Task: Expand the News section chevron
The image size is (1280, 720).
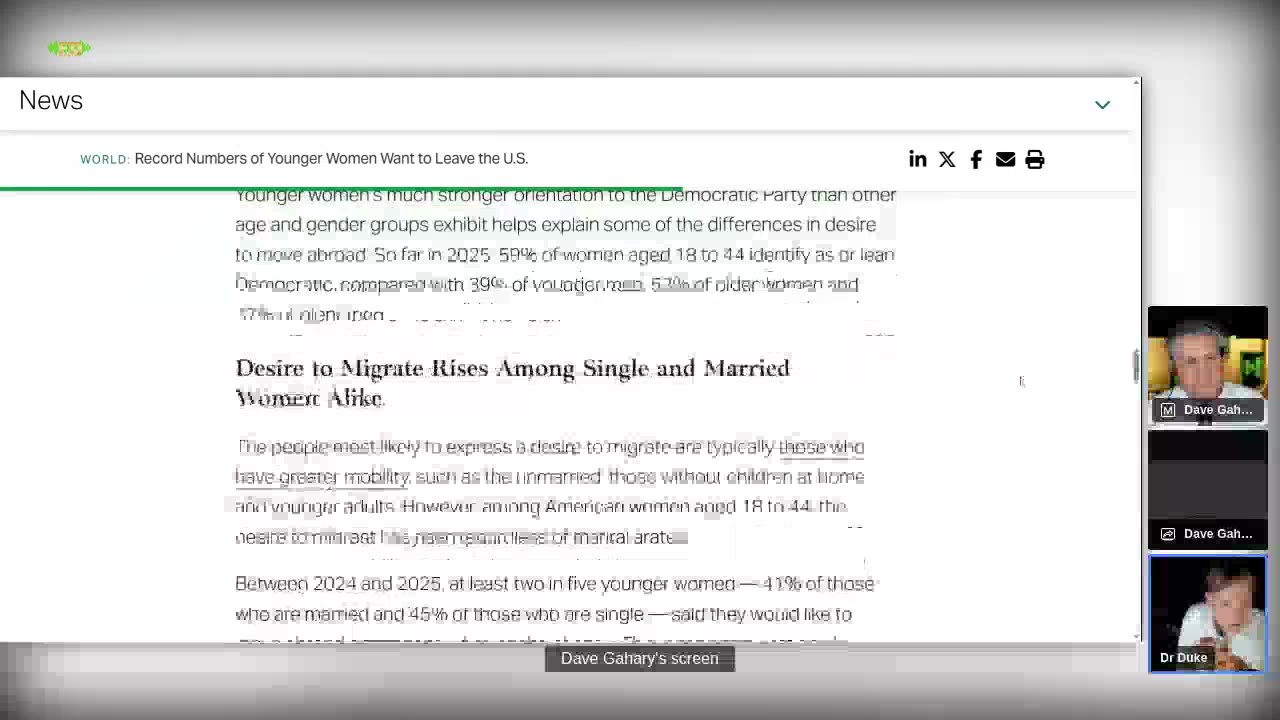Action: 1102,104
